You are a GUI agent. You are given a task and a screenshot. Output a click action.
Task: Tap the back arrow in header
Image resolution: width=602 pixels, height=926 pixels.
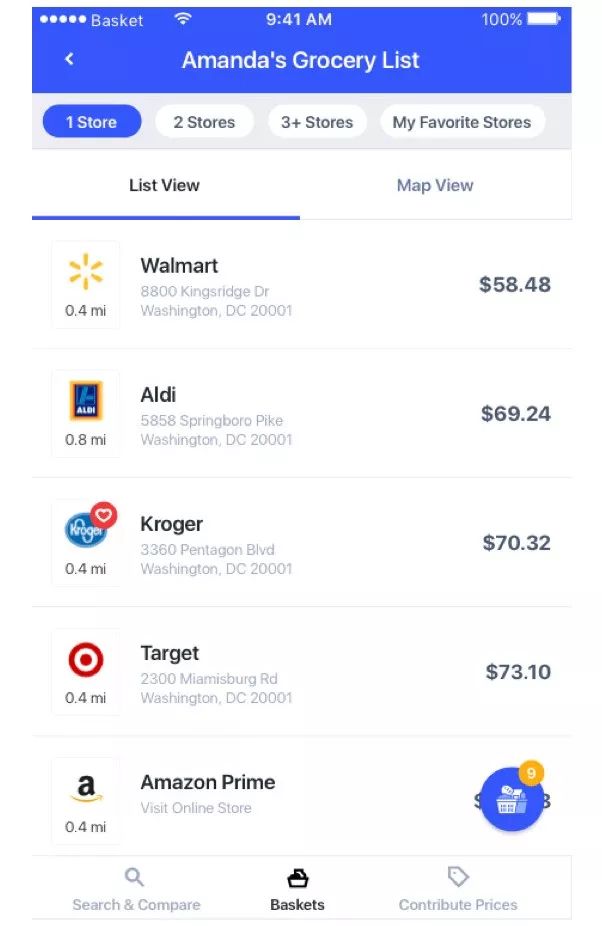pyautogui.click(x=69, y=59)
